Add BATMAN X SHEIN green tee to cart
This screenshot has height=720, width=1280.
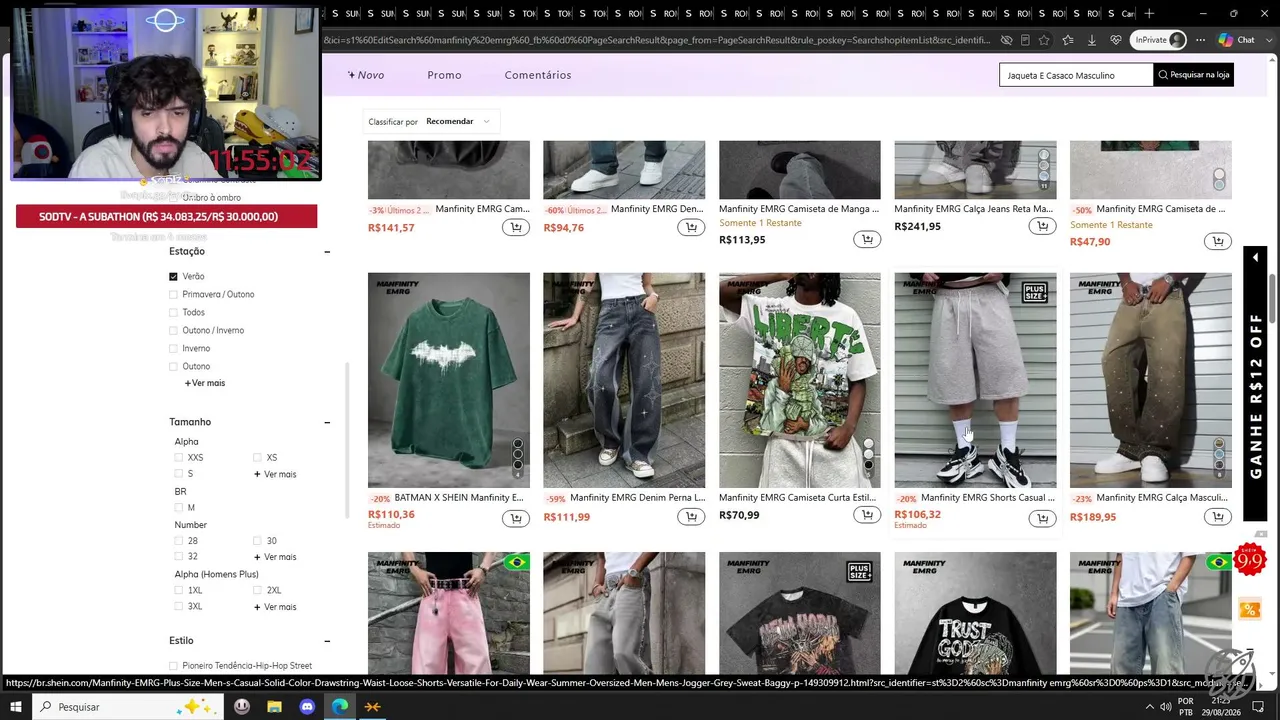click(515, 518)
